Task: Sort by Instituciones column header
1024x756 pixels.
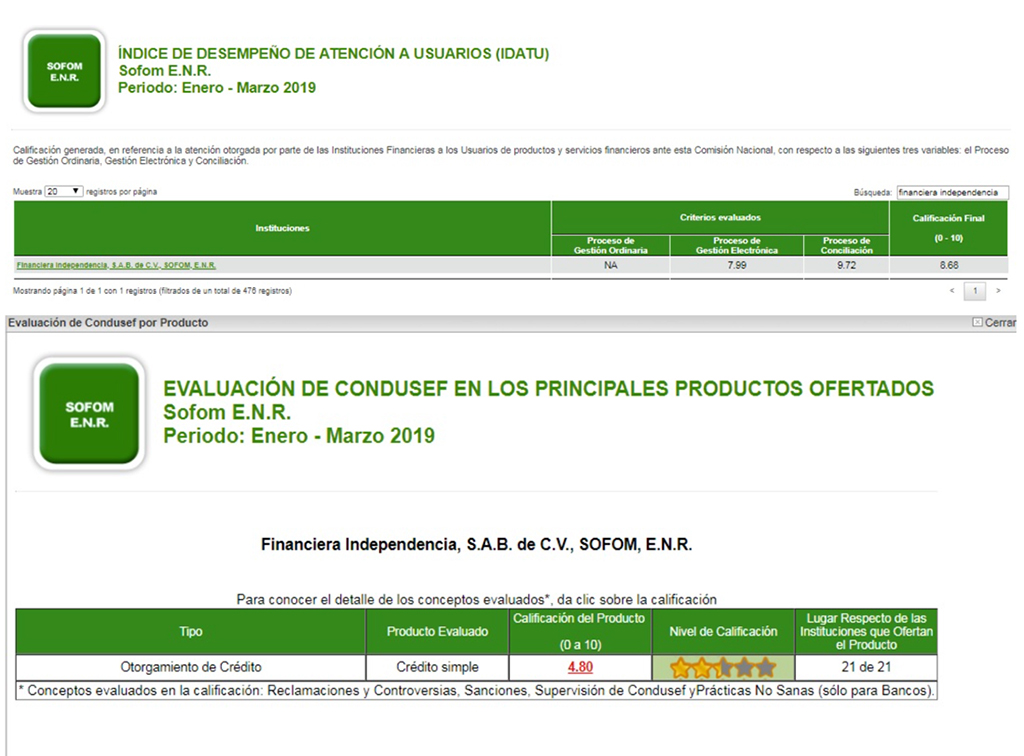Action: [x=282, y=228]
